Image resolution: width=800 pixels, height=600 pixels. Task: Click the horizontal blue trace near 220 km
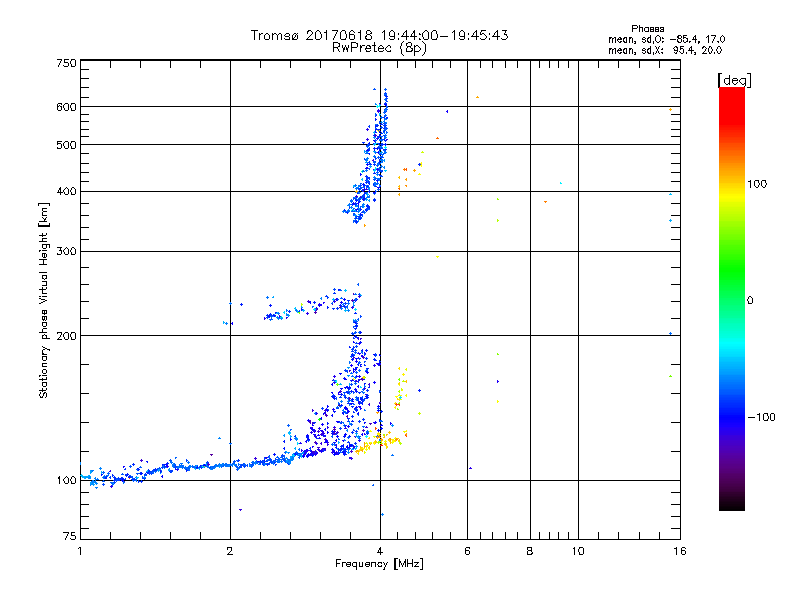[311, 304]
